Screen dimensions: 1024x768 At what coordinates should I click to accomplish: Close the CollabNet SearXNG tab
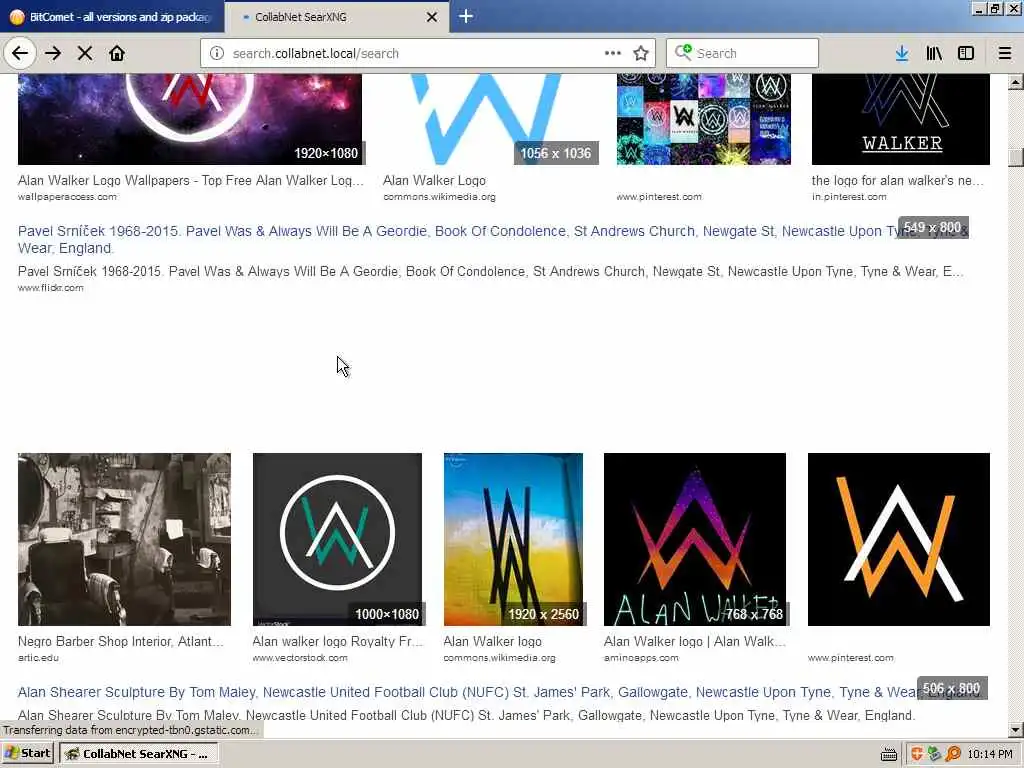432,17
